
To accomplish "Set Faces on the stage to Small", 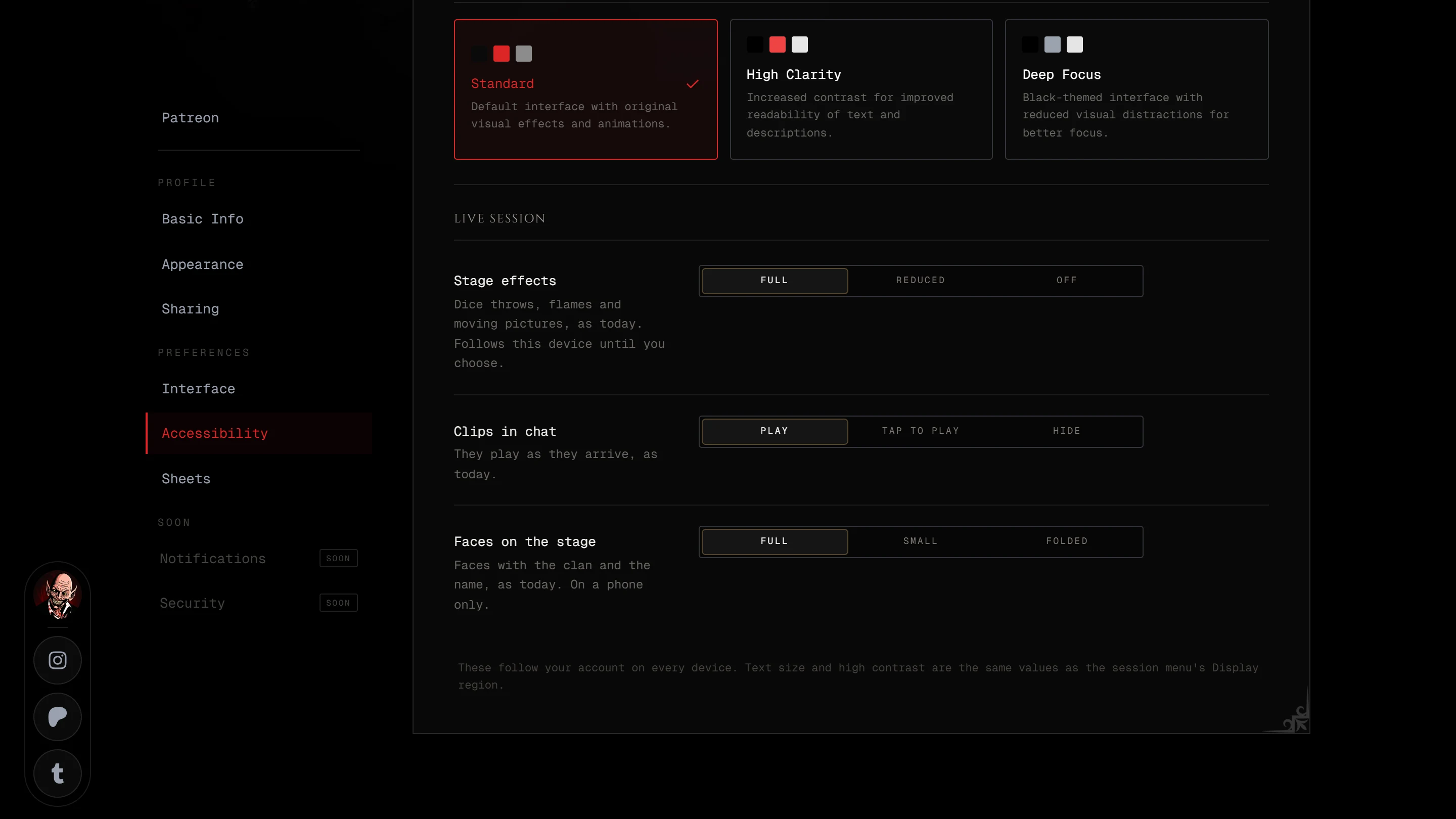I will (x=920, y=541).
